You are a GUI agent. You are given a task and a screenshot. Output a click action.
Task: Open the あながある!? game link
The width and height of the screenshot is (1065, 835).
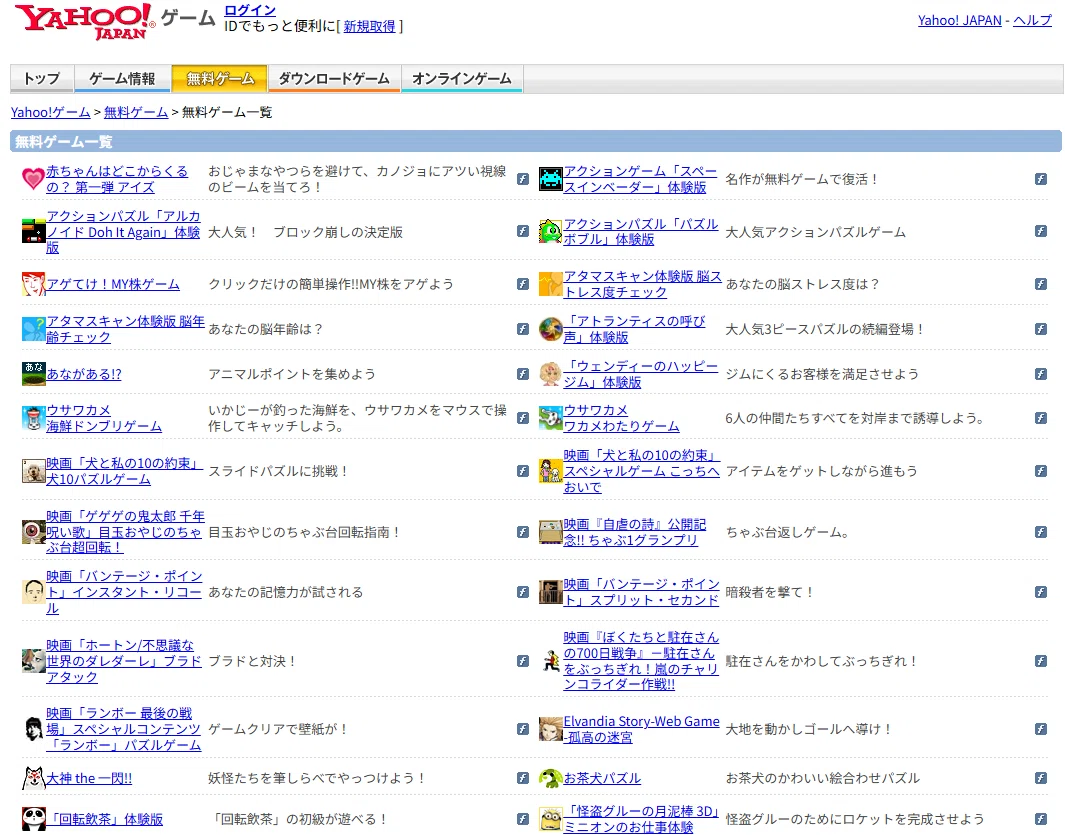pos(84,374)
